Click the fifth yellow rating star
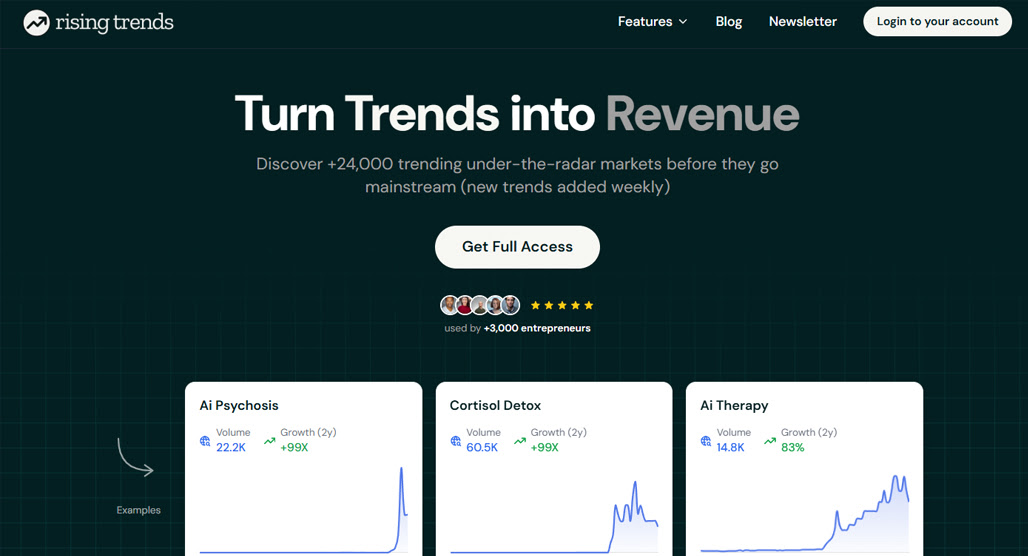 589,305
